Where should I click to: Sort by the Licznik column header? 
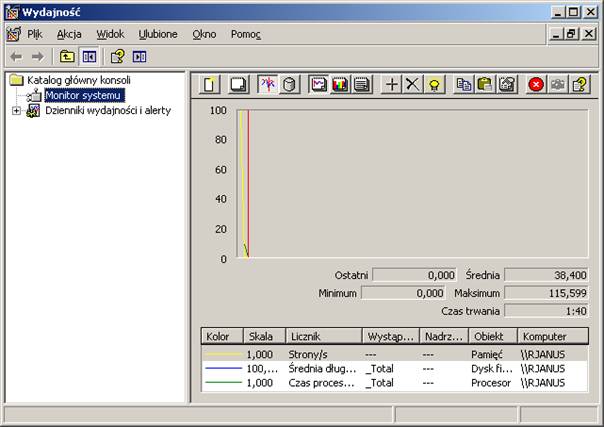[x=324, y=336]
